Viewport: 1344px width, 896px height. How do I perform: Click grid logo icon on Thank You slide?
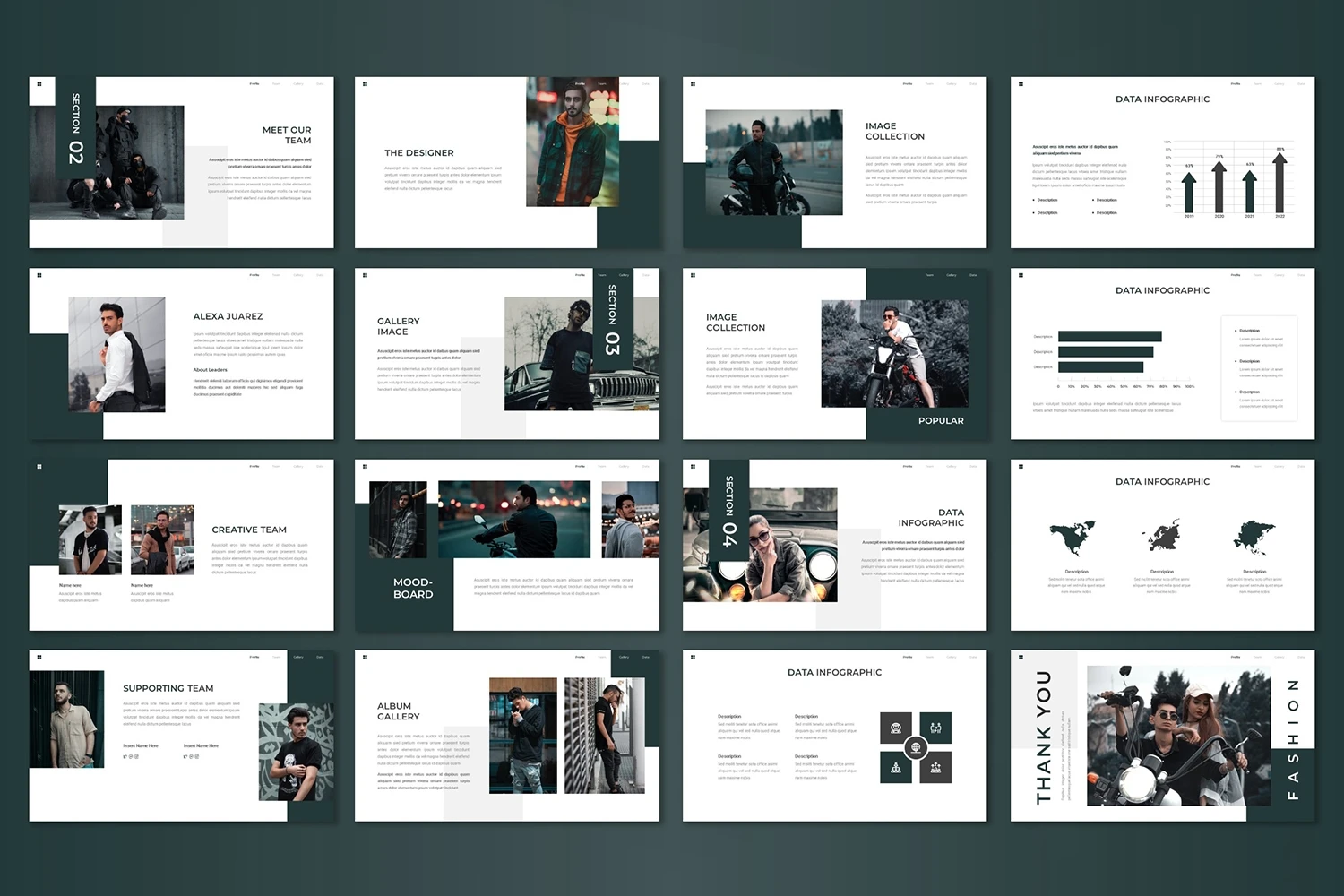tap(1021, 658)
